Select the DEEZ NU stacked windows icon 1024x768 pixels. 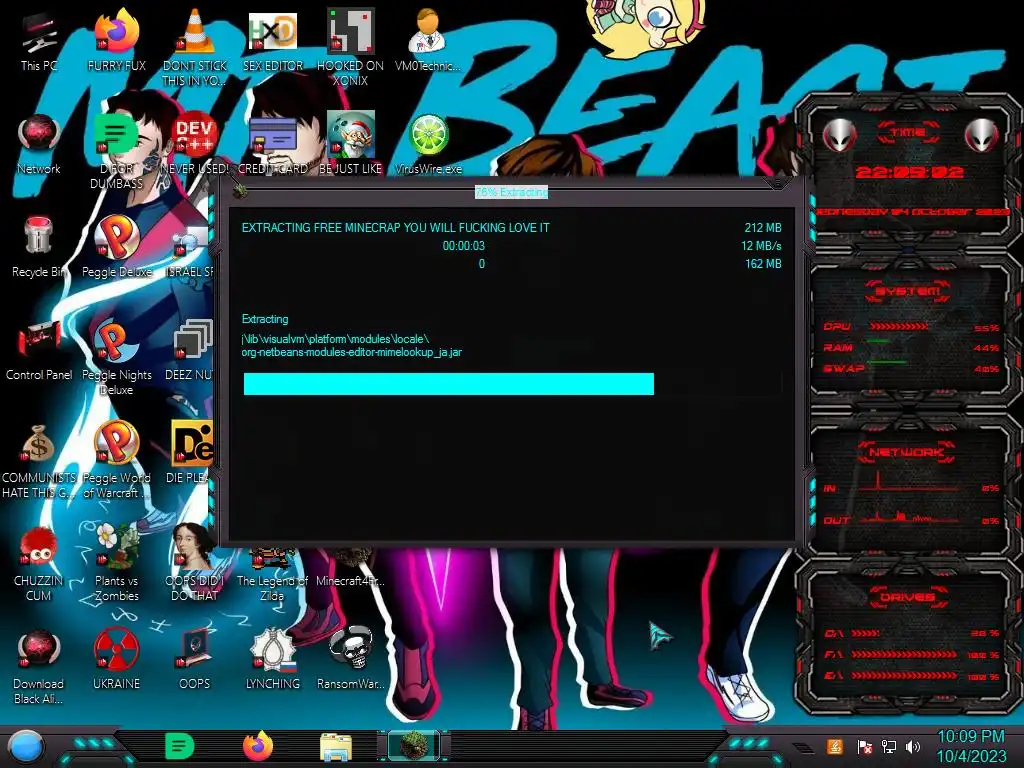(x=193, y=340)
